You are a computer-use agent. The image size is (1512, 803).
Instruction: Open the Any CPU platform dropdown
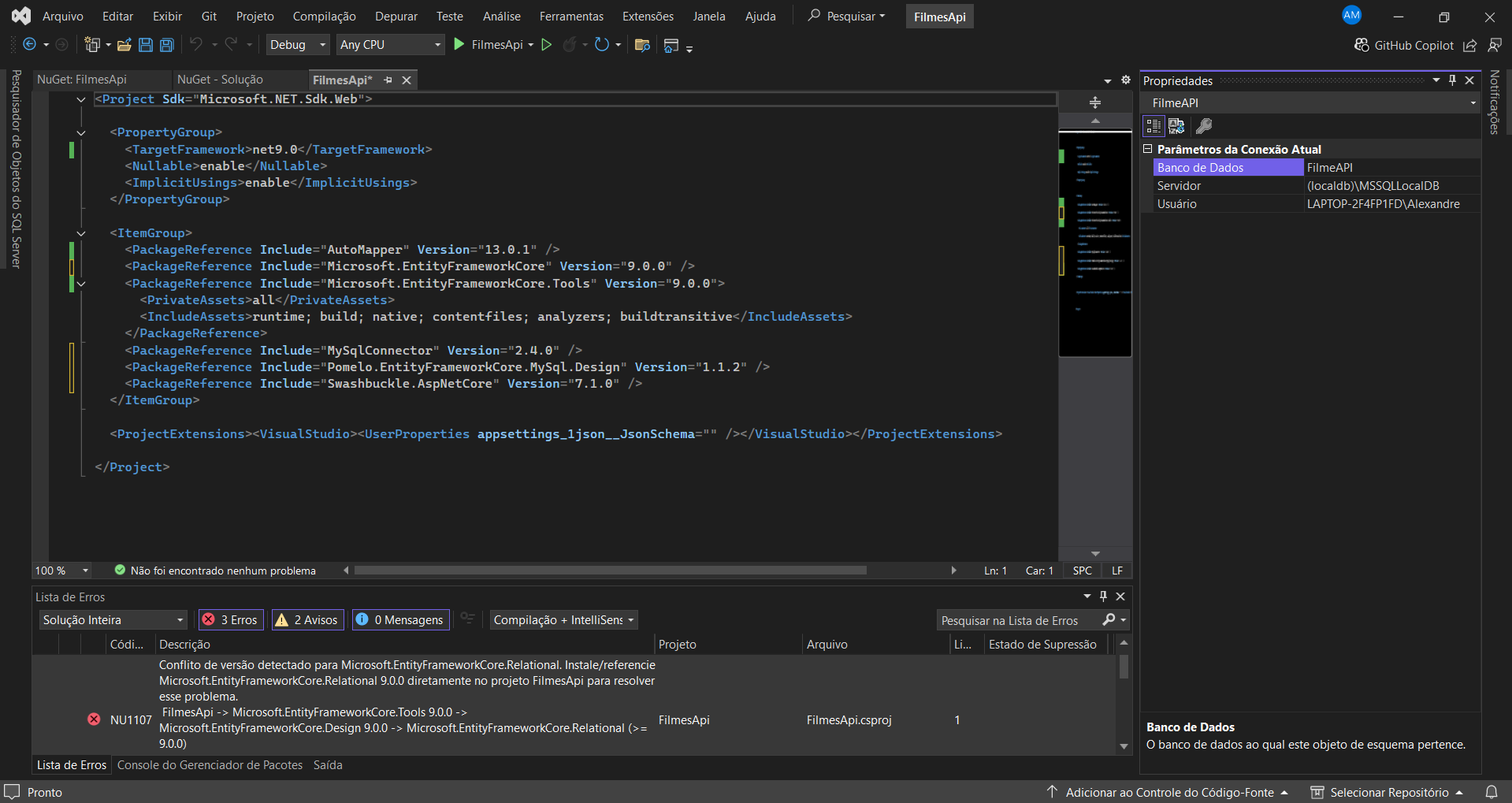tap(391, 45)
